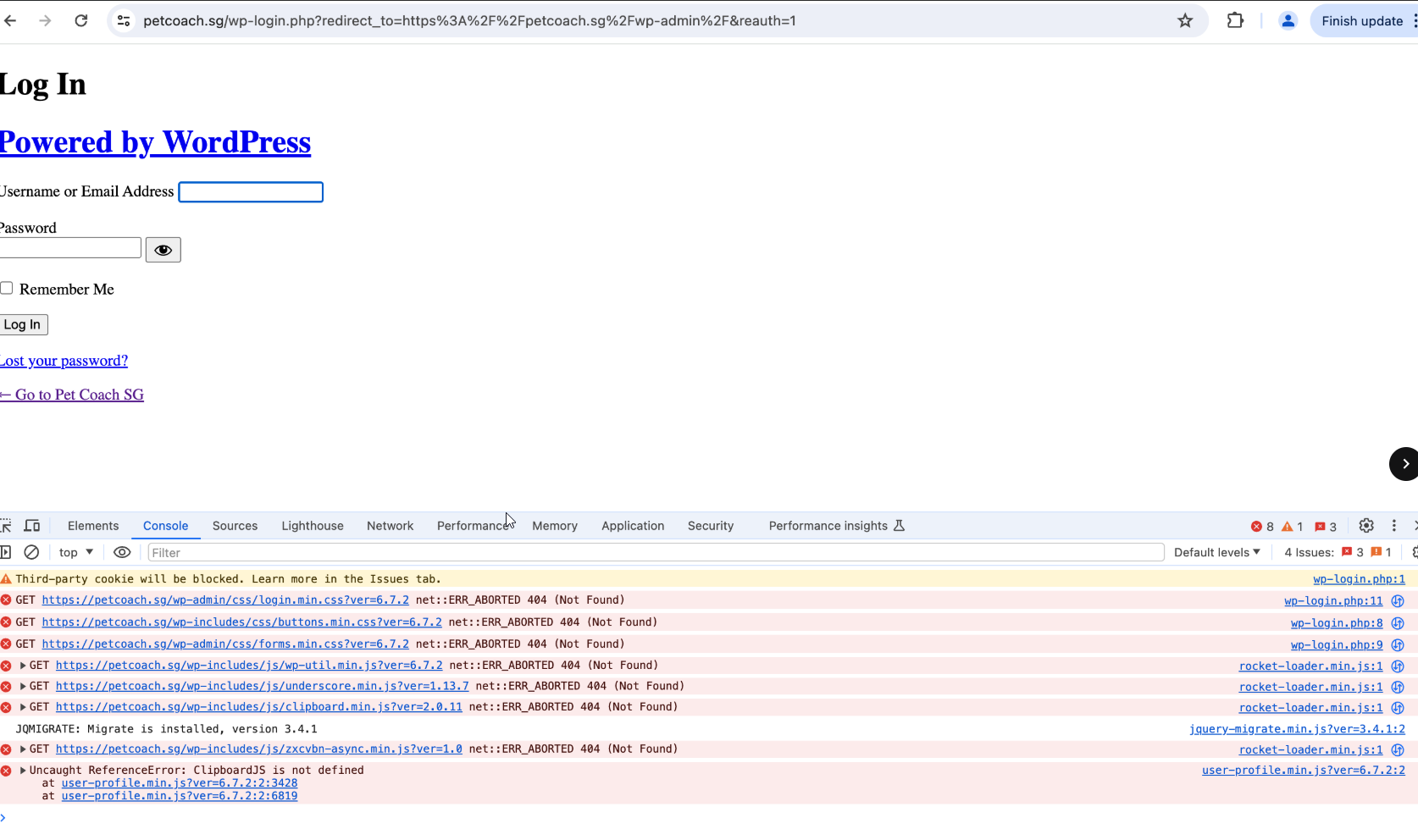Switch to the Elements tab
Screen dimensions: 1418x840
pyautogui.click(x=93, y=526)
